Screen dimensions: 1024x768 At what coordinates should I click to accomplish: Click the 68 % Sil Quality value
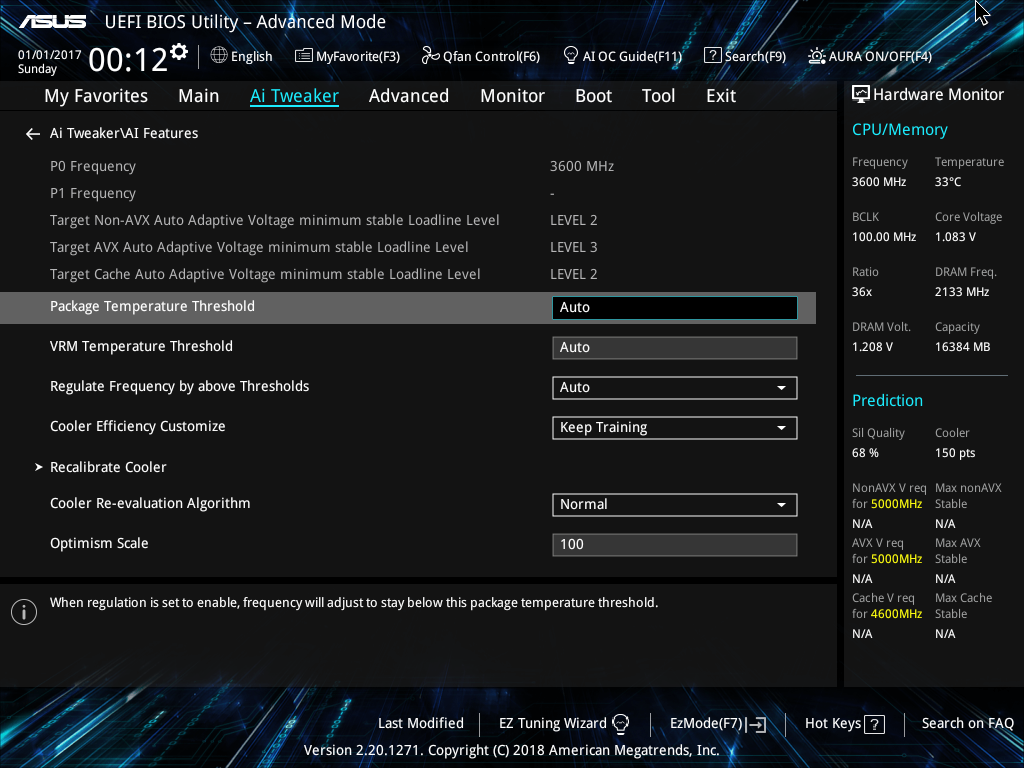pos(865,453)
